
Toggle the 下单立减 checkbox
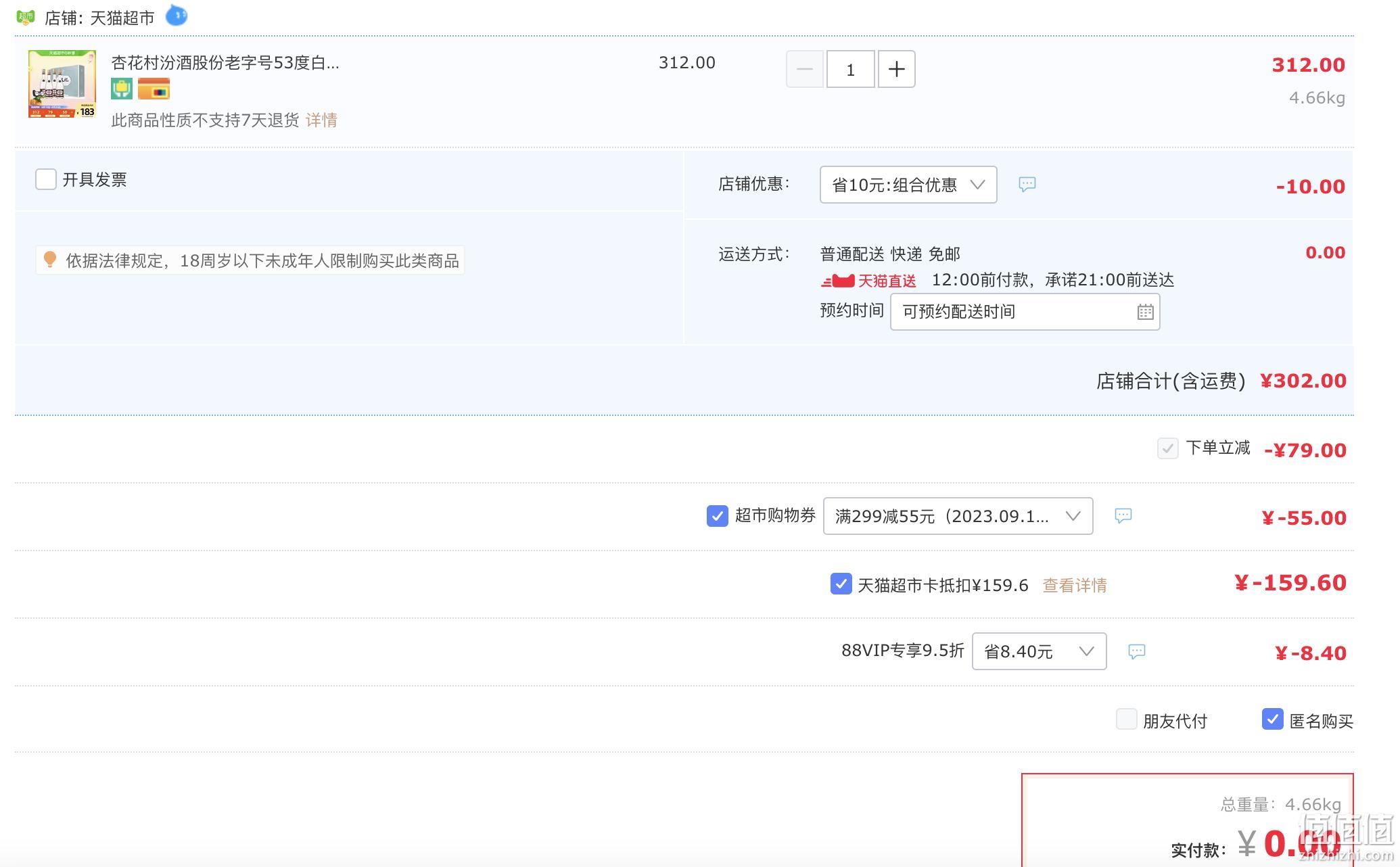tap(1168, 448)
